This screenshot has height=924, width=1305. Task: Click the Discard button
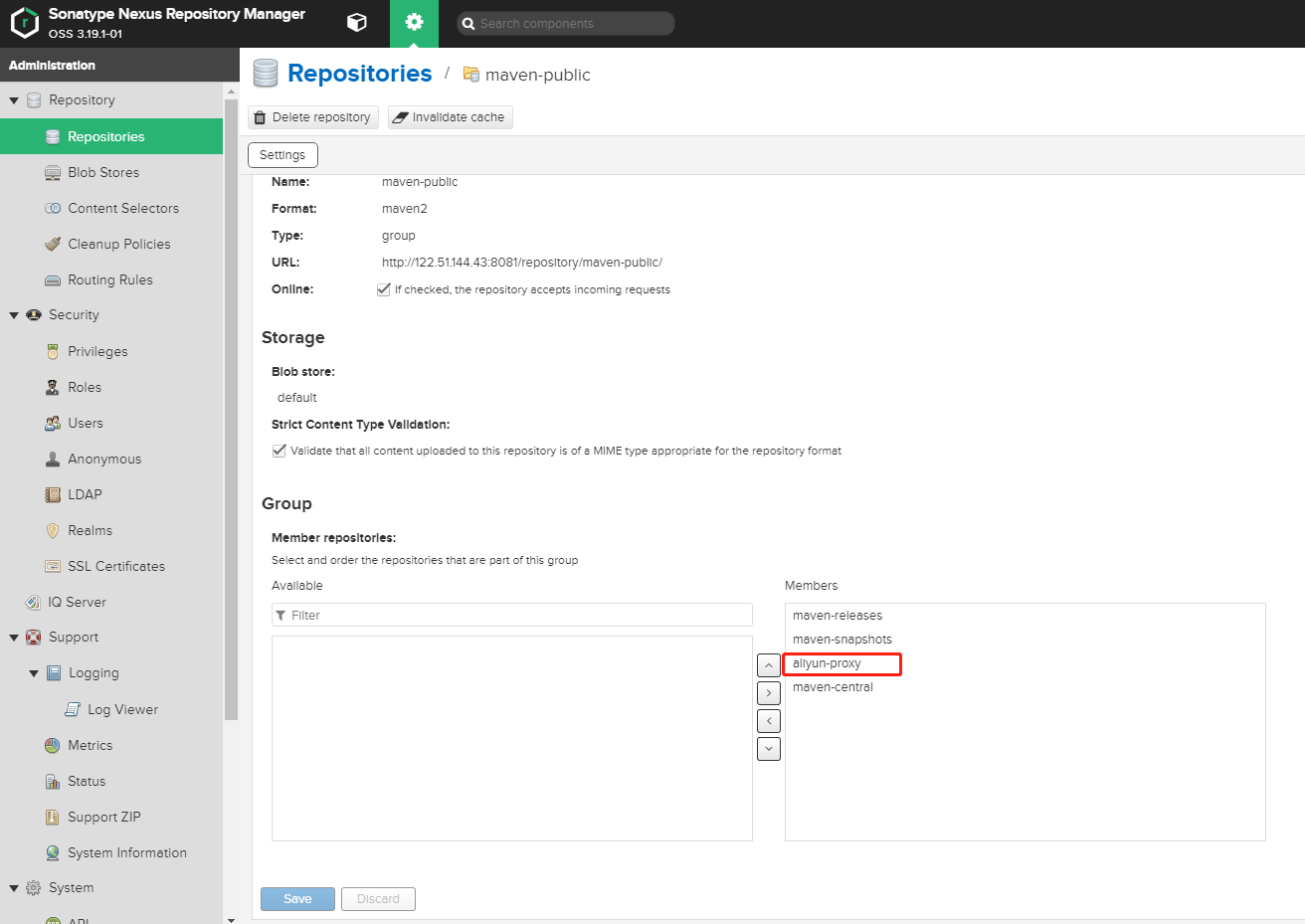click(378, 899)
